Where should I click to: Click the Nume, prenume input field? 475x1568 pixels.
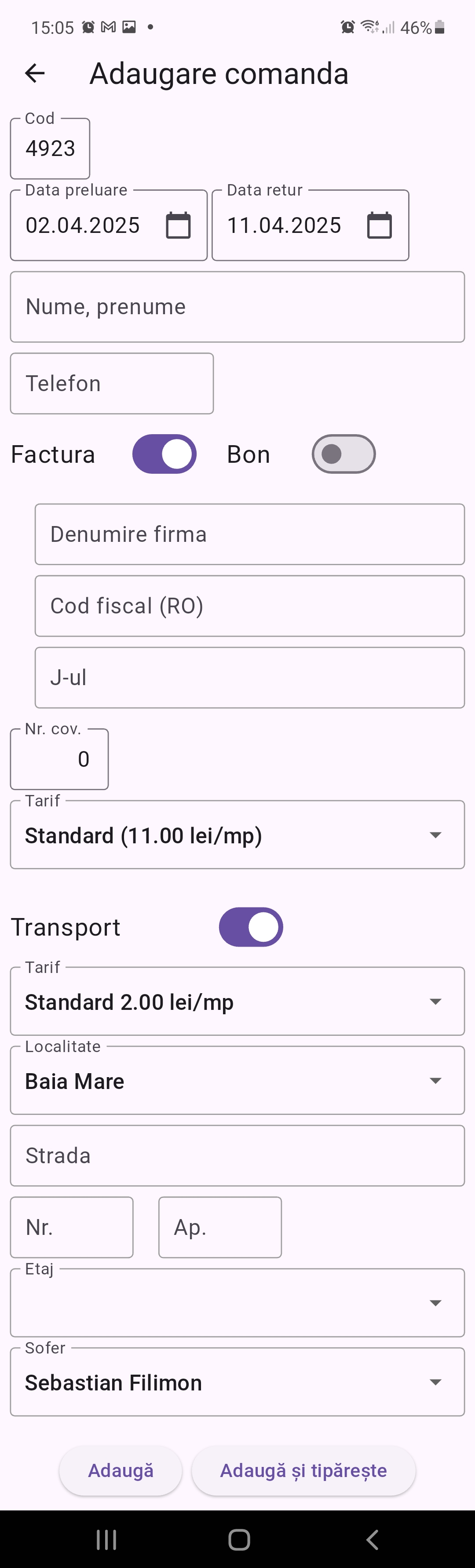[x=237, y=307]
